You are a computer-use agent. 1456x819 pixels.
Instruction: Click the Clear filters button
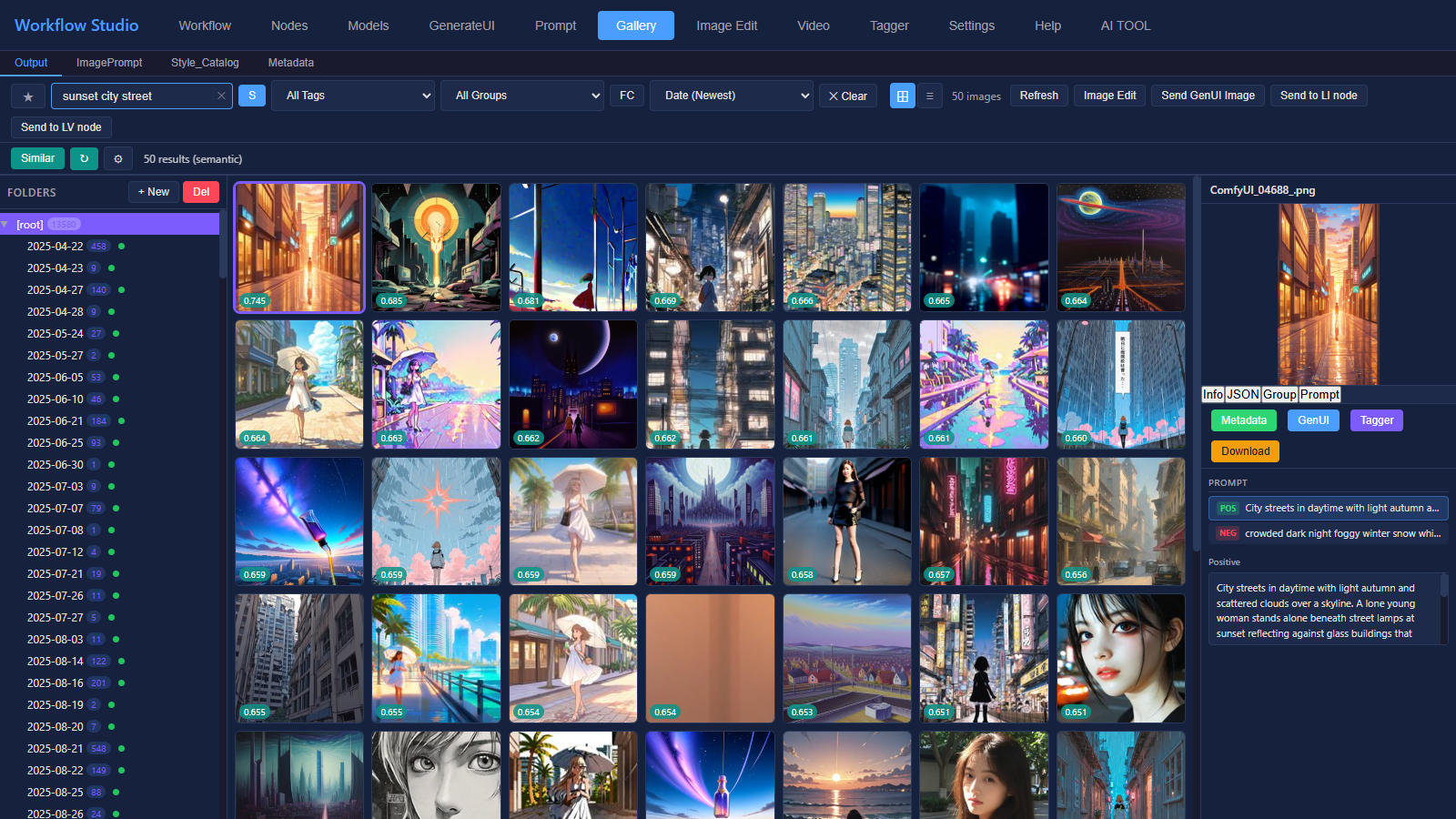848,96
